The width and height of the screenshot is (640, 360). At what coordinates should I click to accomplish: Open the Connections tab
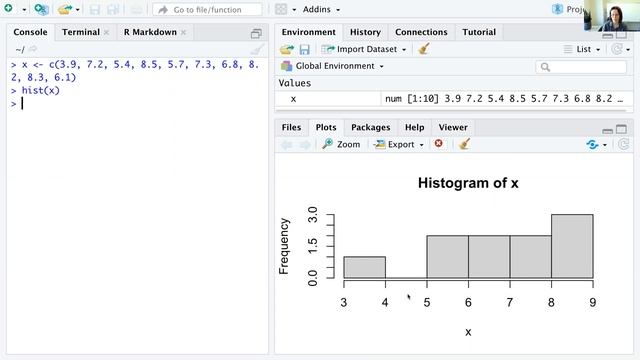point(421,32)
